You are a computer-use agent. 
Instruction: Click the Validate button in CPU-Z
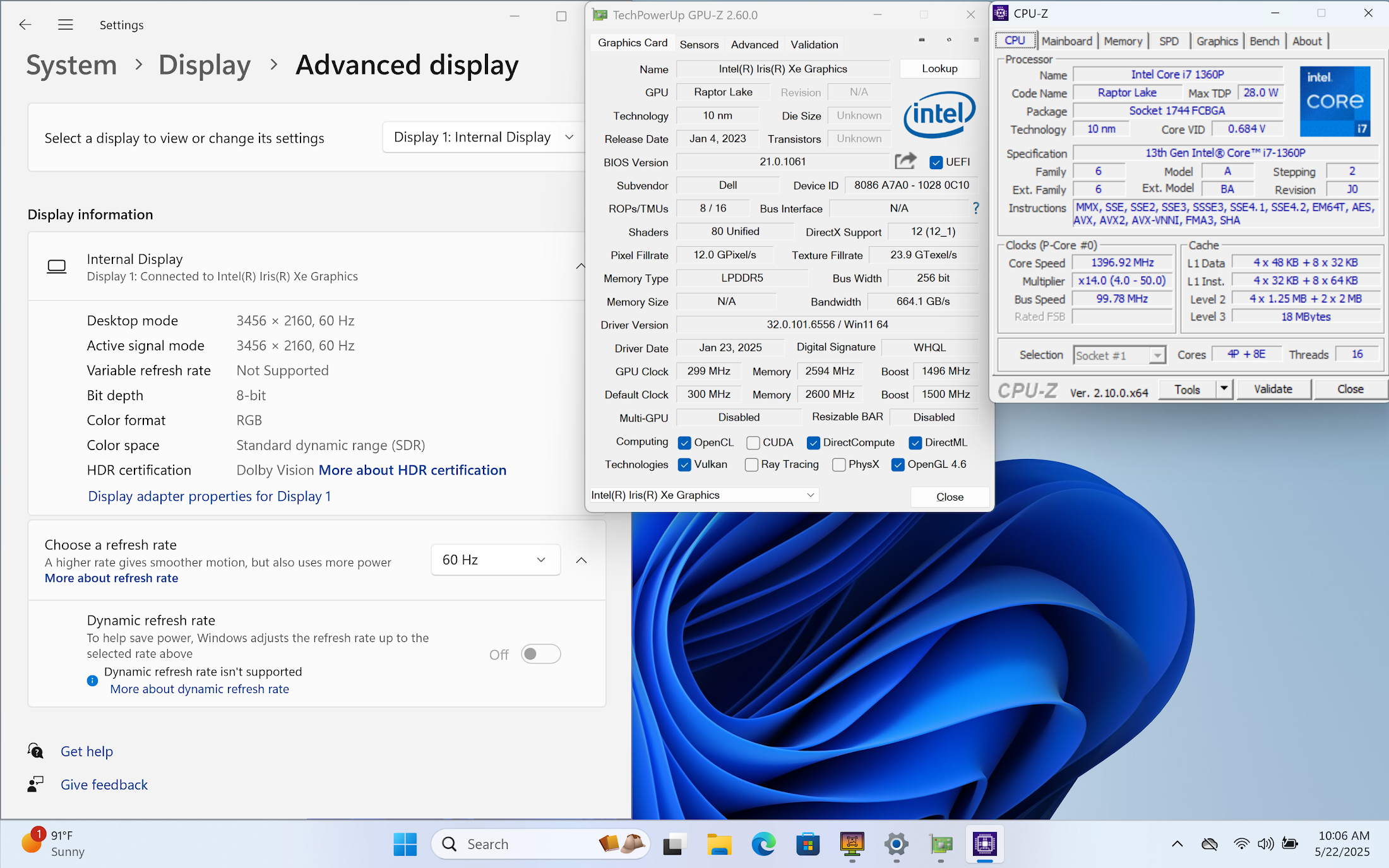(x=1273, y=389)
